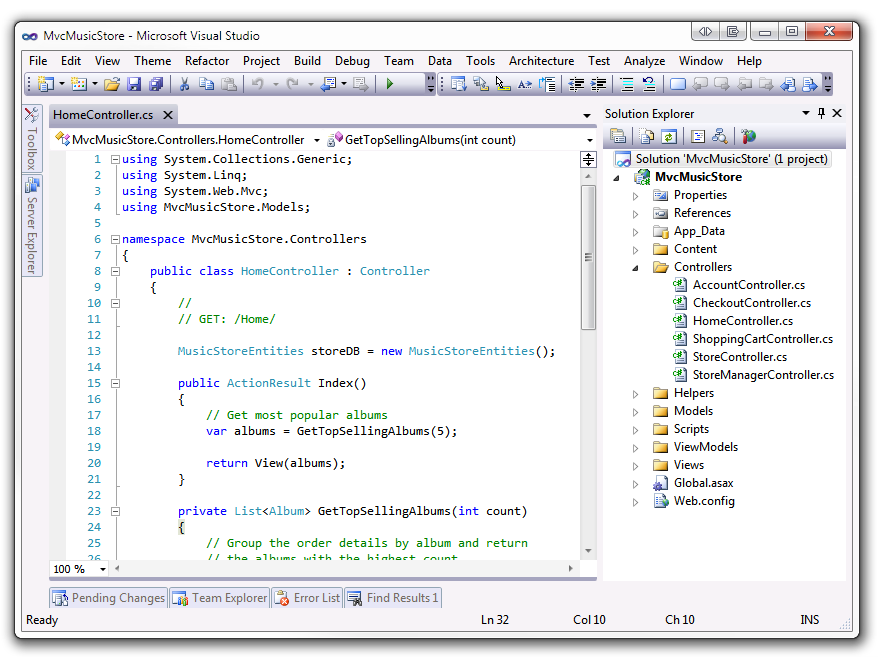Image resolution: width=878 pixels, height=657 pixels.
Task: Click the Toggle Bookmark toolbar icon
Action: (x=678, y=84)
